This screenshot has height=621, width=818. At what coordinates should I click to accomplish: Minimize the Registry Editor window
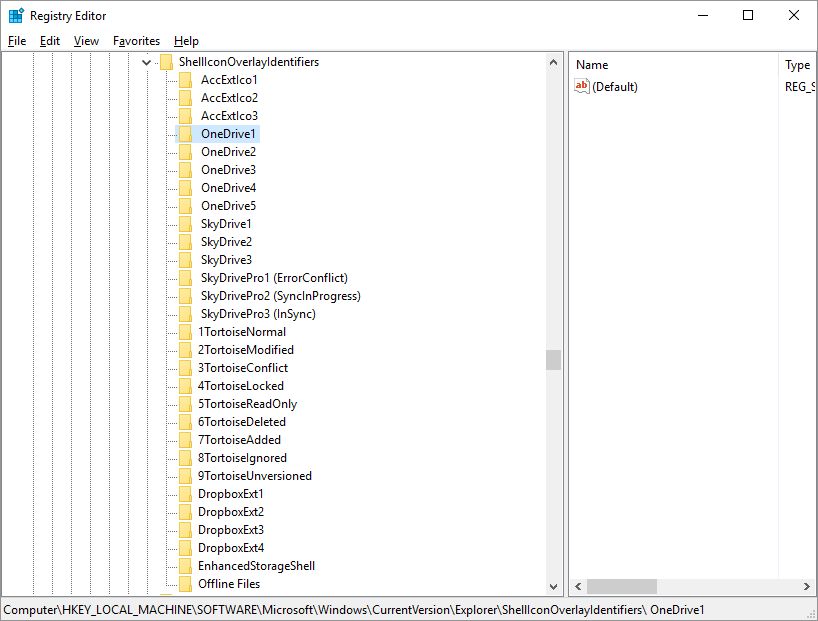(703, 15)
